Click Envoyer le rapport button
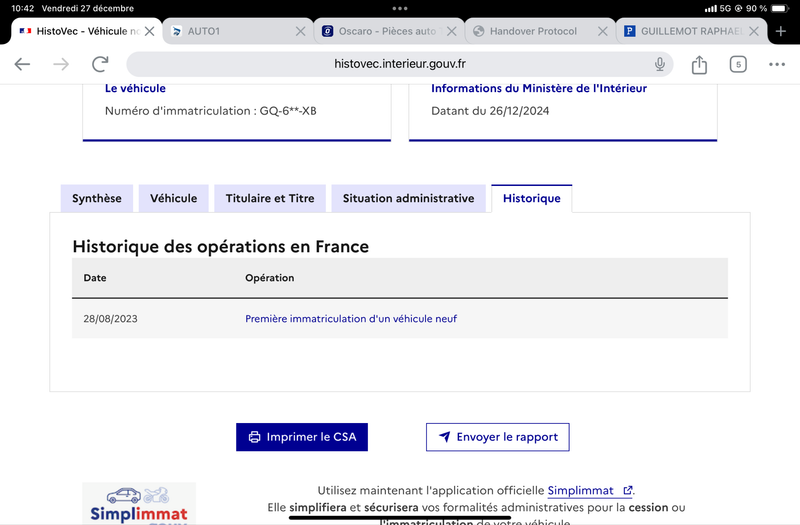800x525 pixels. (497, 437)
